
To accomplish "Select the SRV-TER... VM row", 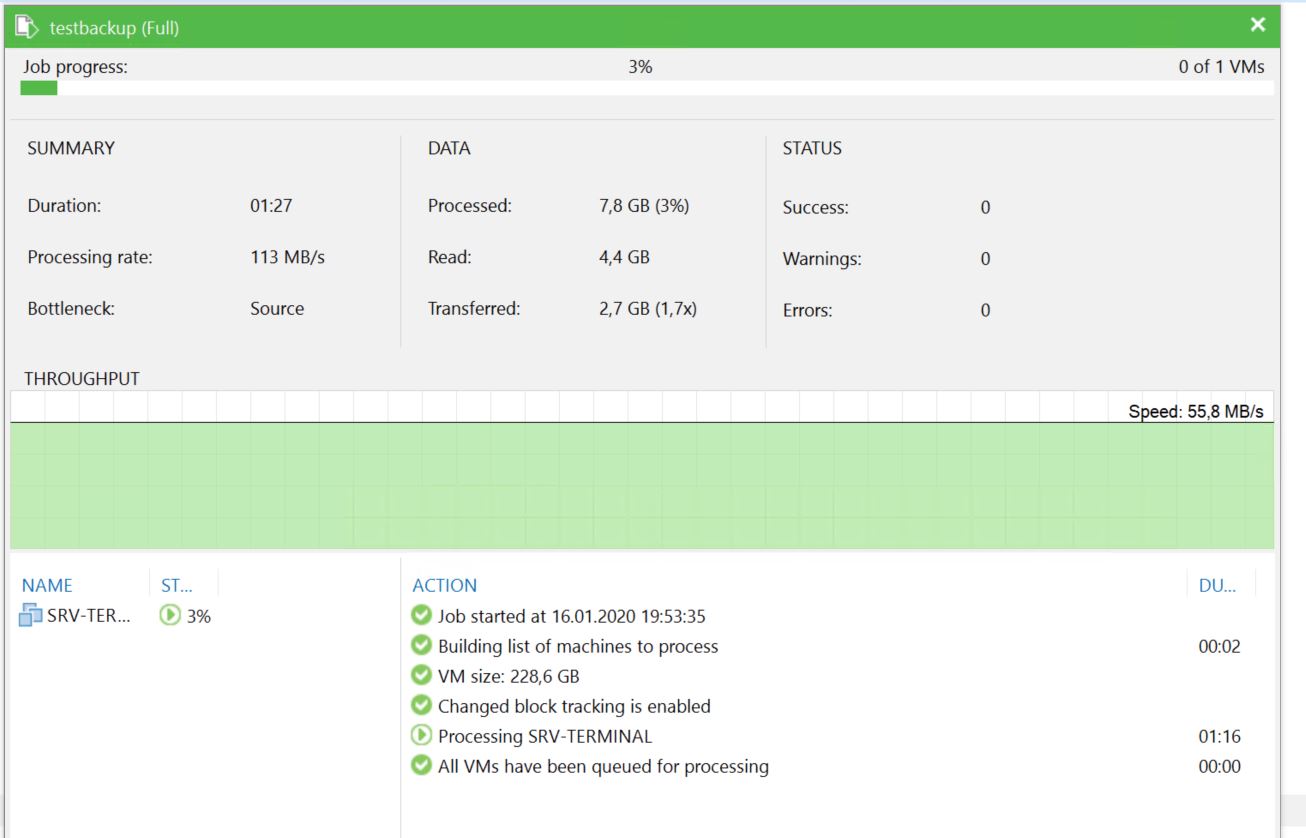I will coord(88,616).
